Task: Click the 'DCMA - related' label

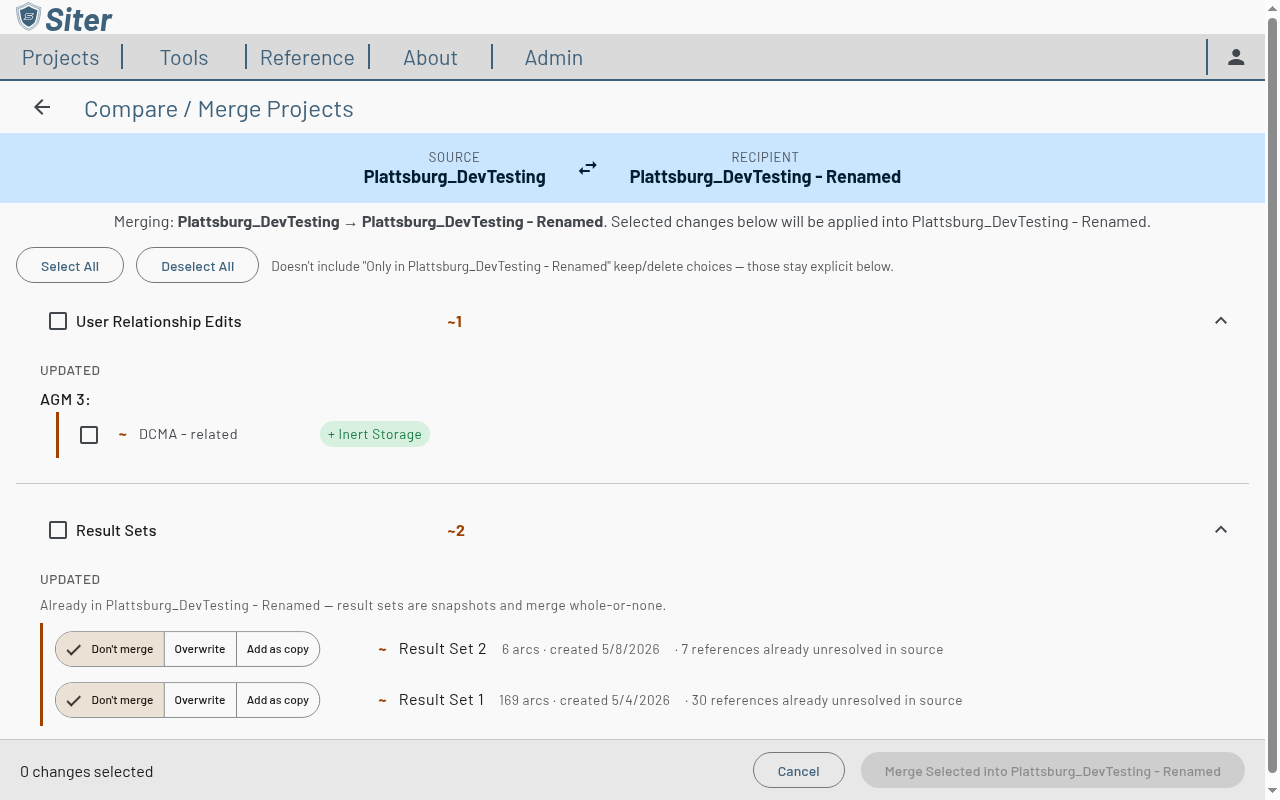Action: tap(188, 434)
